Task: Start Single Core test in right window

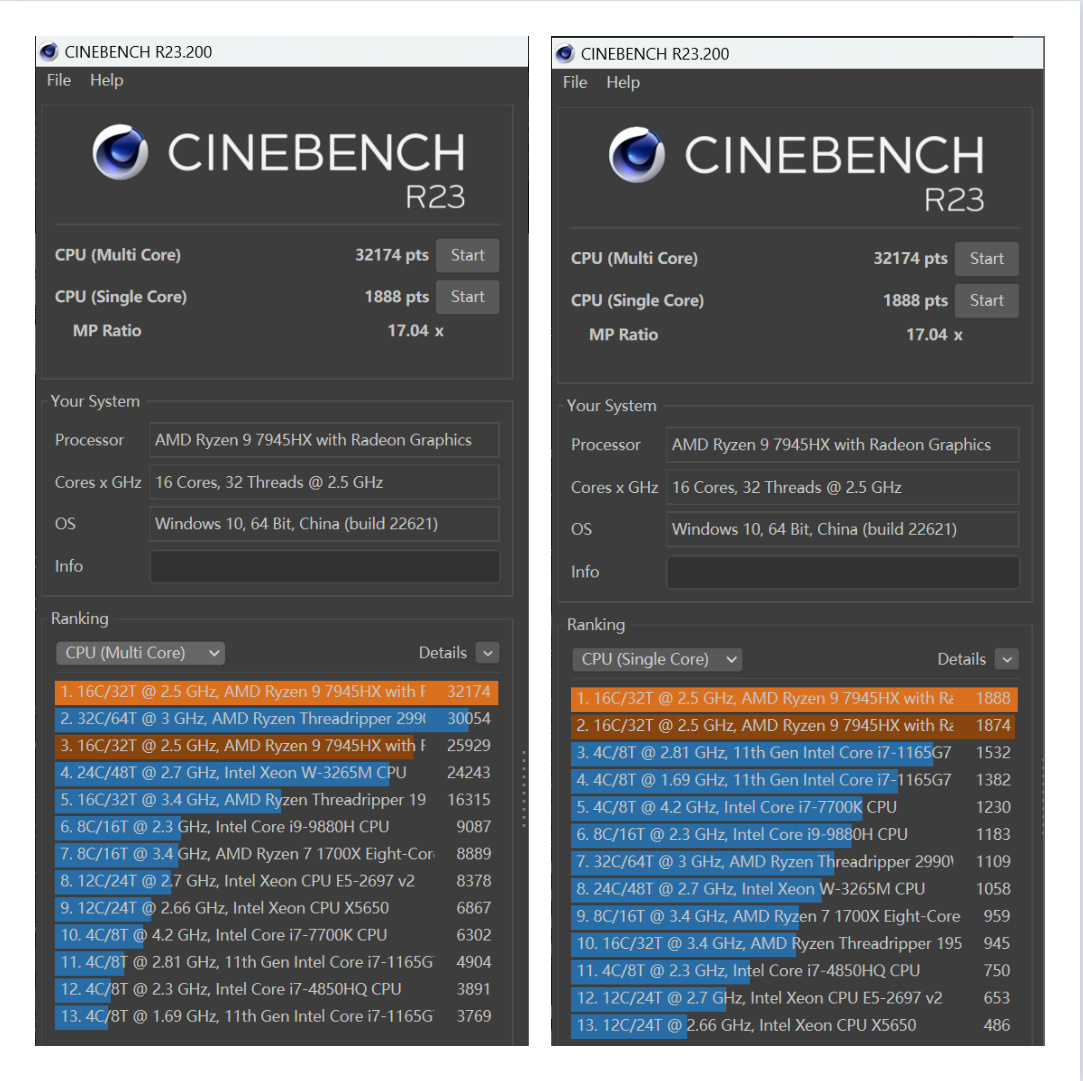Action: [986, 300]
